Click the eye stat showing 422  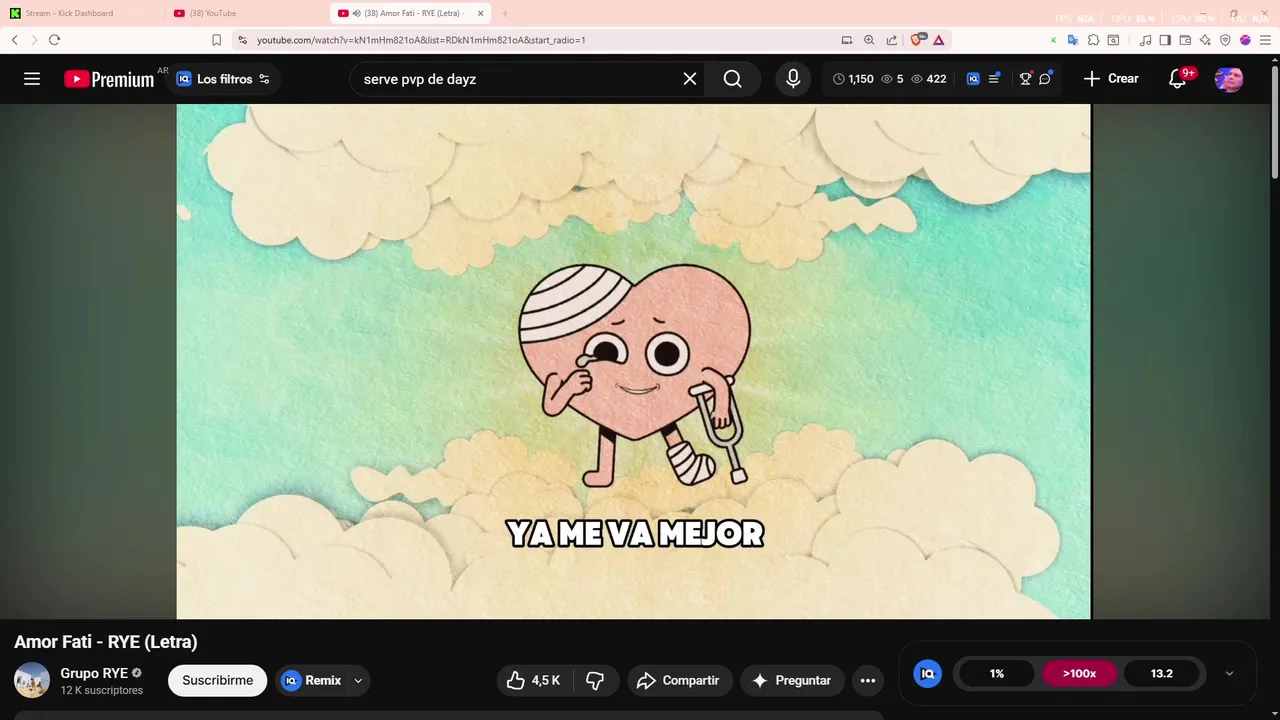(928, 79)
